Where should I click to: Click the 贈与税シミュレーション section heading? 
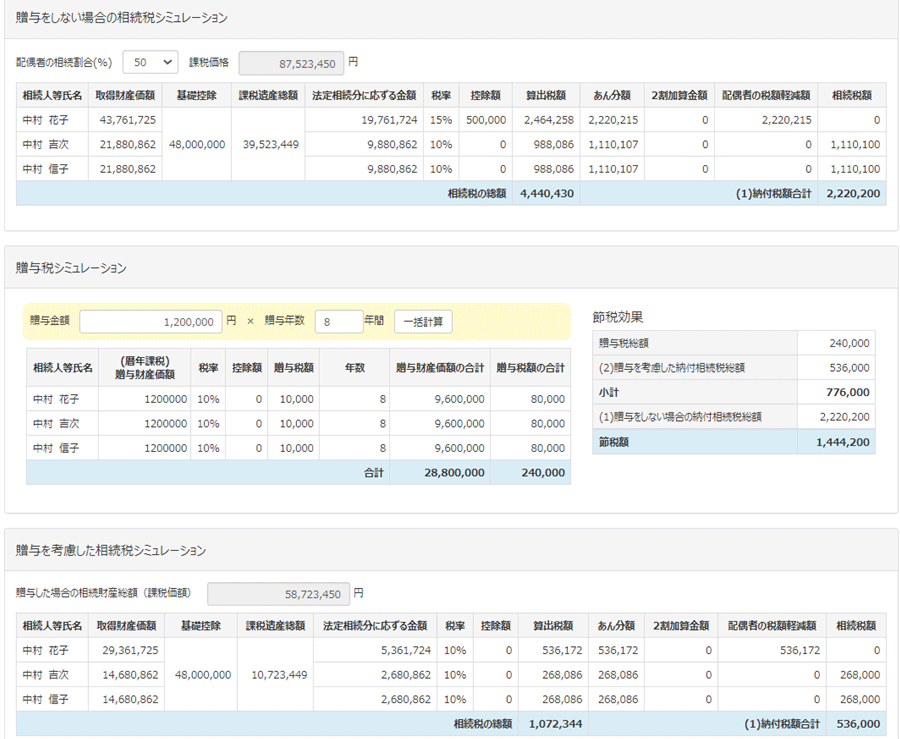pos(72,268)
